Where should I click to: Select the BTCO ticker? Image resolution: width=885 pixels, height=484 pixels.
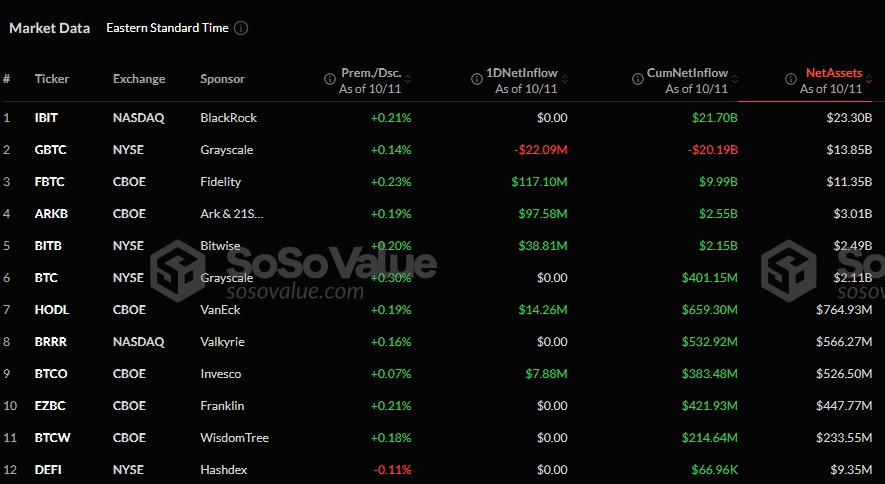click(51, 374)
